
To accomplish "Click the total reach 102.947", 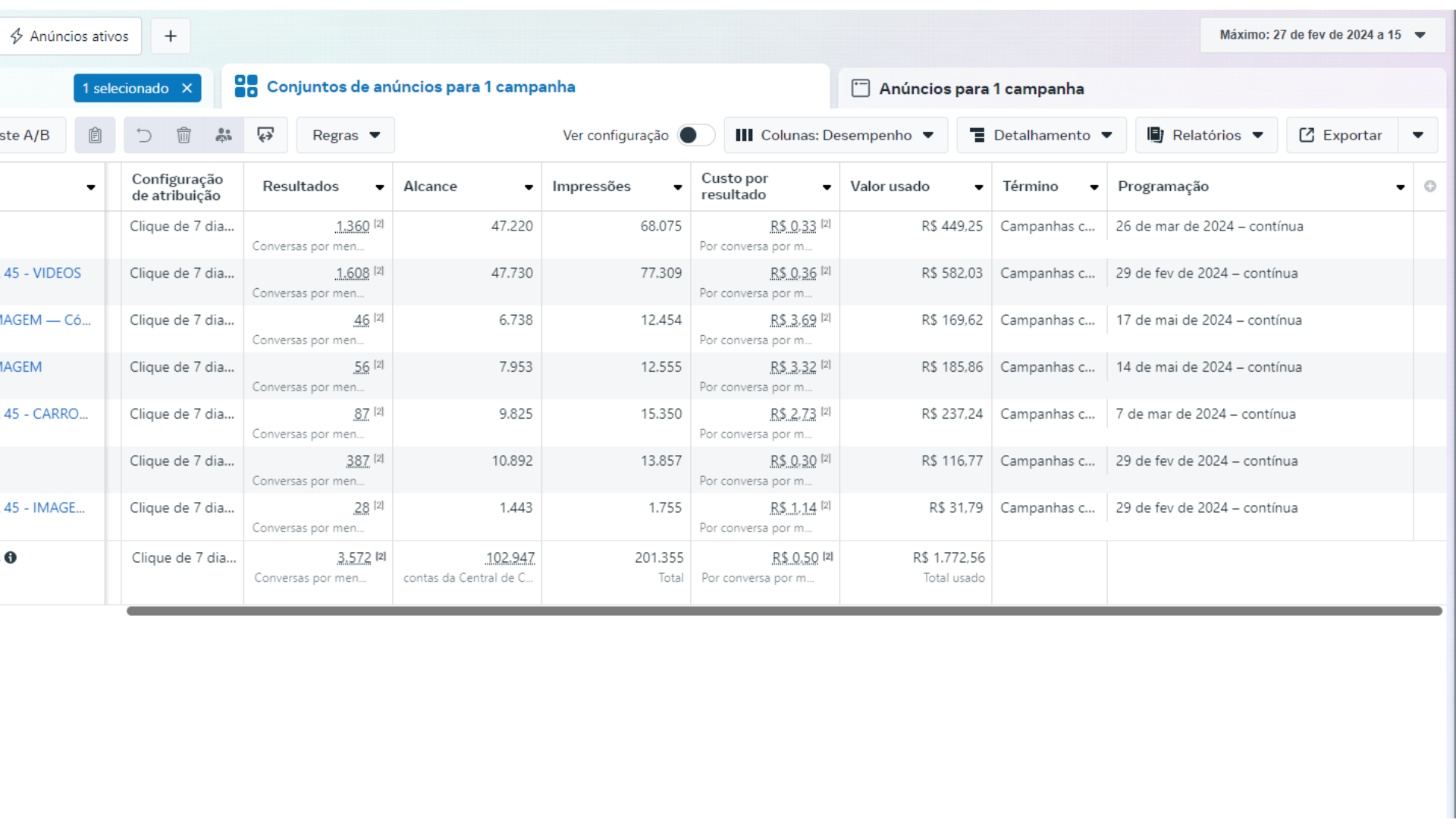I will click(x=510, y=558).
